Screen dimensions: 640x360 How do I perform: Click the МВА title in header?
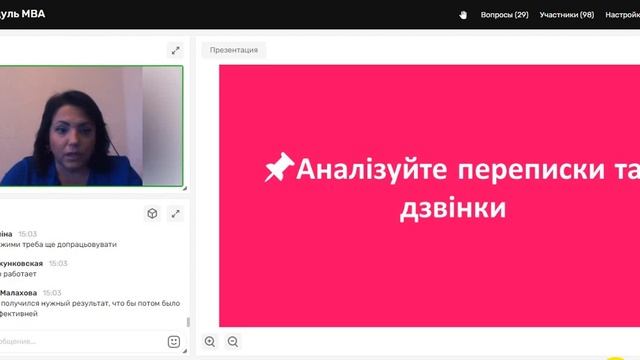tap(33, 14)
